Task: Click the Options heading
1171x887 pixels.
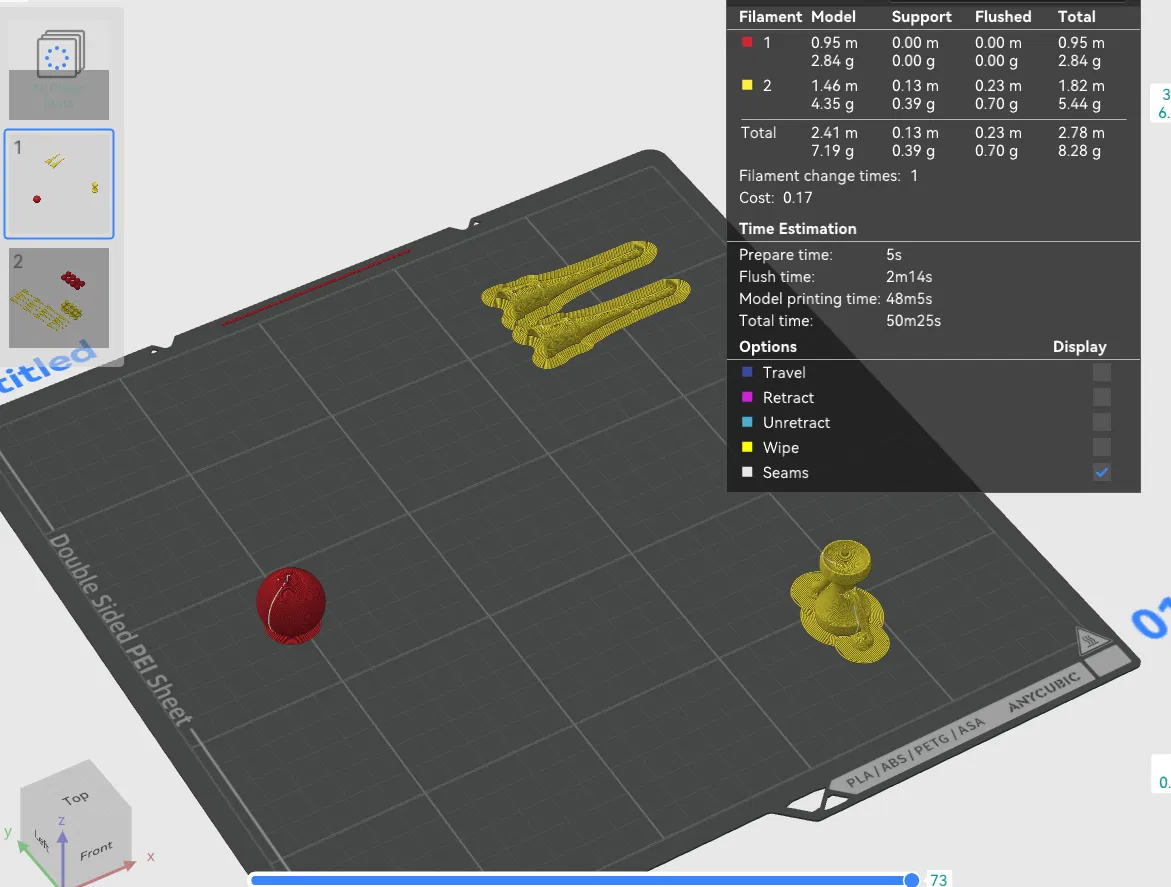Action: 768,346
